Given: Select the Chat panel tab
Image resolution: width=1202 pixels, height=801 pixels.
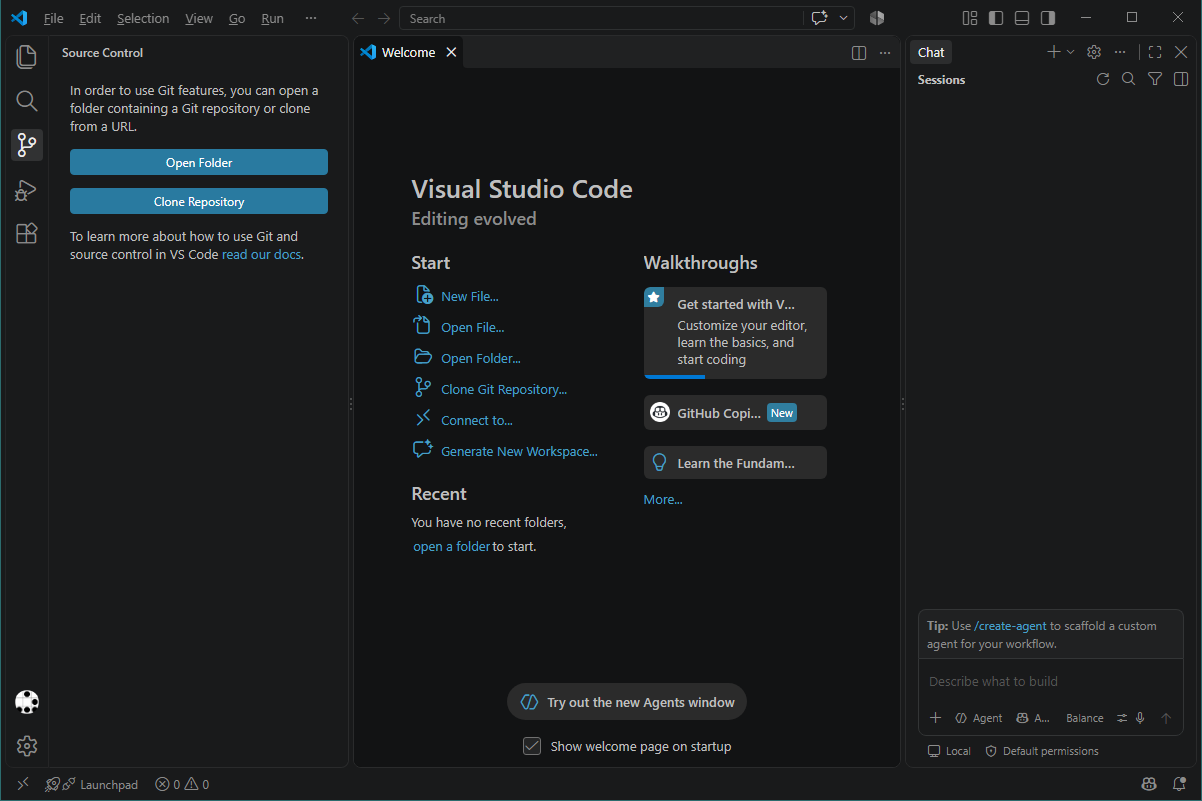Looking at the screenshot, I should 931,52.
